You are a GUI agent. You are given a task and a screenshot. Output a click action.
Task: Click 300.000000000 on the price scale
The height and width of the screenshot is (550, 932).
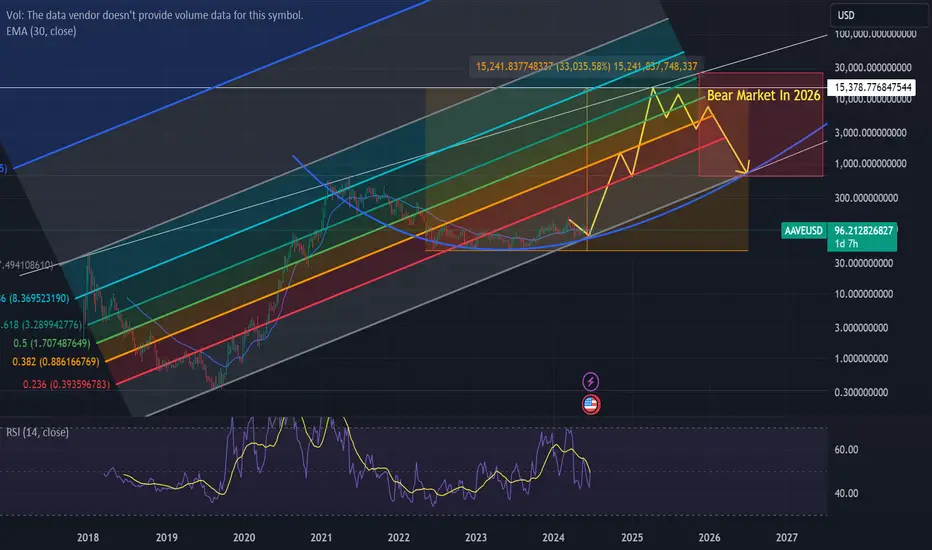[x=866, y=198]
